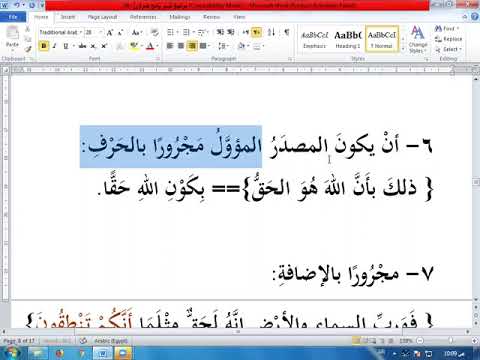
Task: Click the Word Help question mark icon
Action: pos(475,17)
